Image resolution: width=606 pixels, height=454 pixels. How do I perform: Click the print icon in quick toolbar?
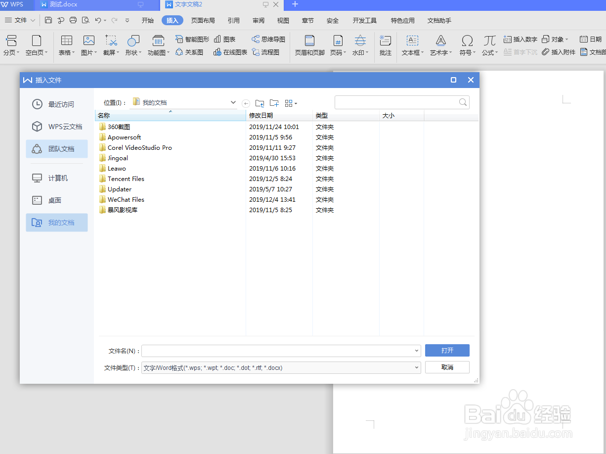[73, 20]
